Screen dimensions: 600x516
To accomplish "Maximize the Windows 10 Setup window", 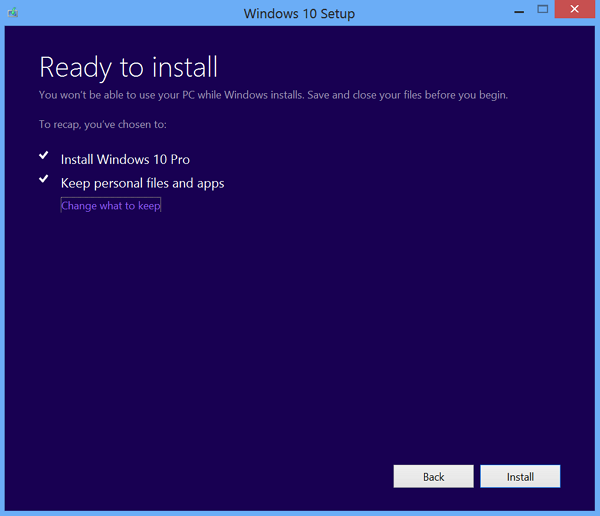I will (x=542, y=9).
